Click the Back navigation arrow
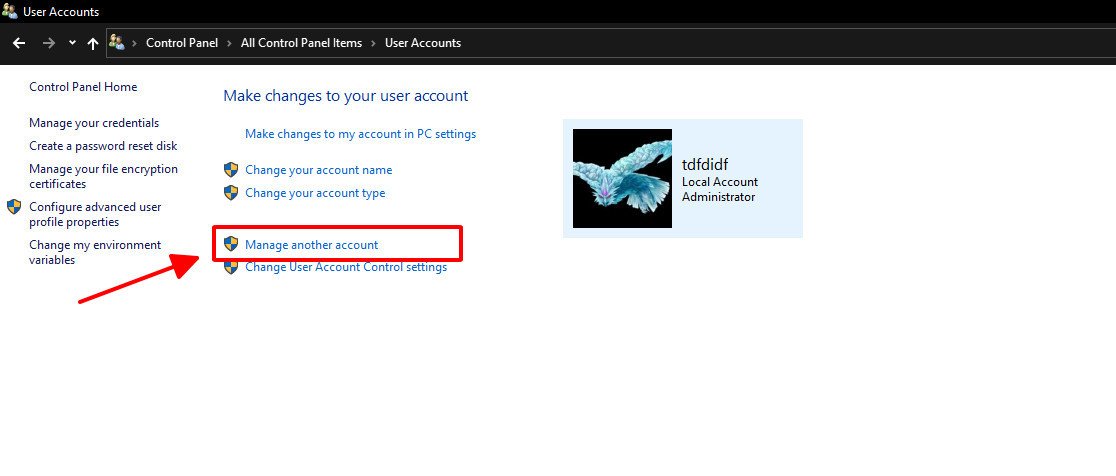 point(18,43)
